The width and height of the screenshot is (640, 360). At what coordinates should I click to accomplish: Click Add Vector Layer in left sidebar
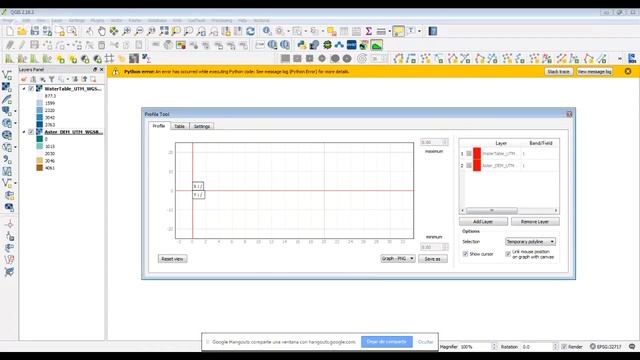click(x=7, y=75)
